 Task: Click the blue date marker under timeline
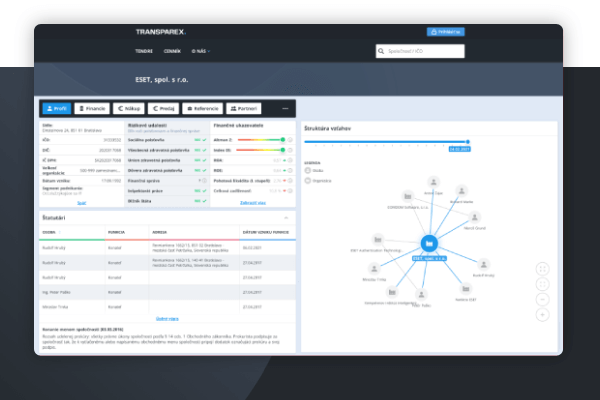460,149
